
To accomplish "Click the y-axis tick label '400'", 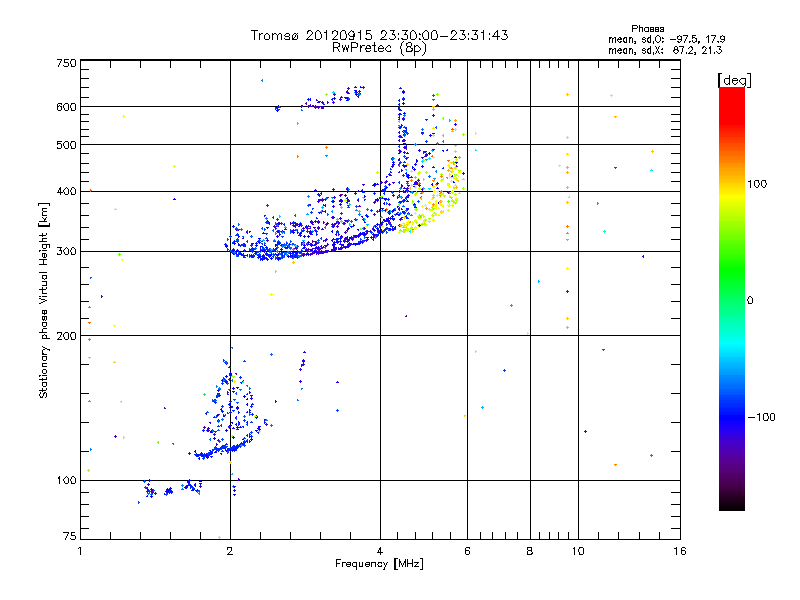I will (66, 192).
